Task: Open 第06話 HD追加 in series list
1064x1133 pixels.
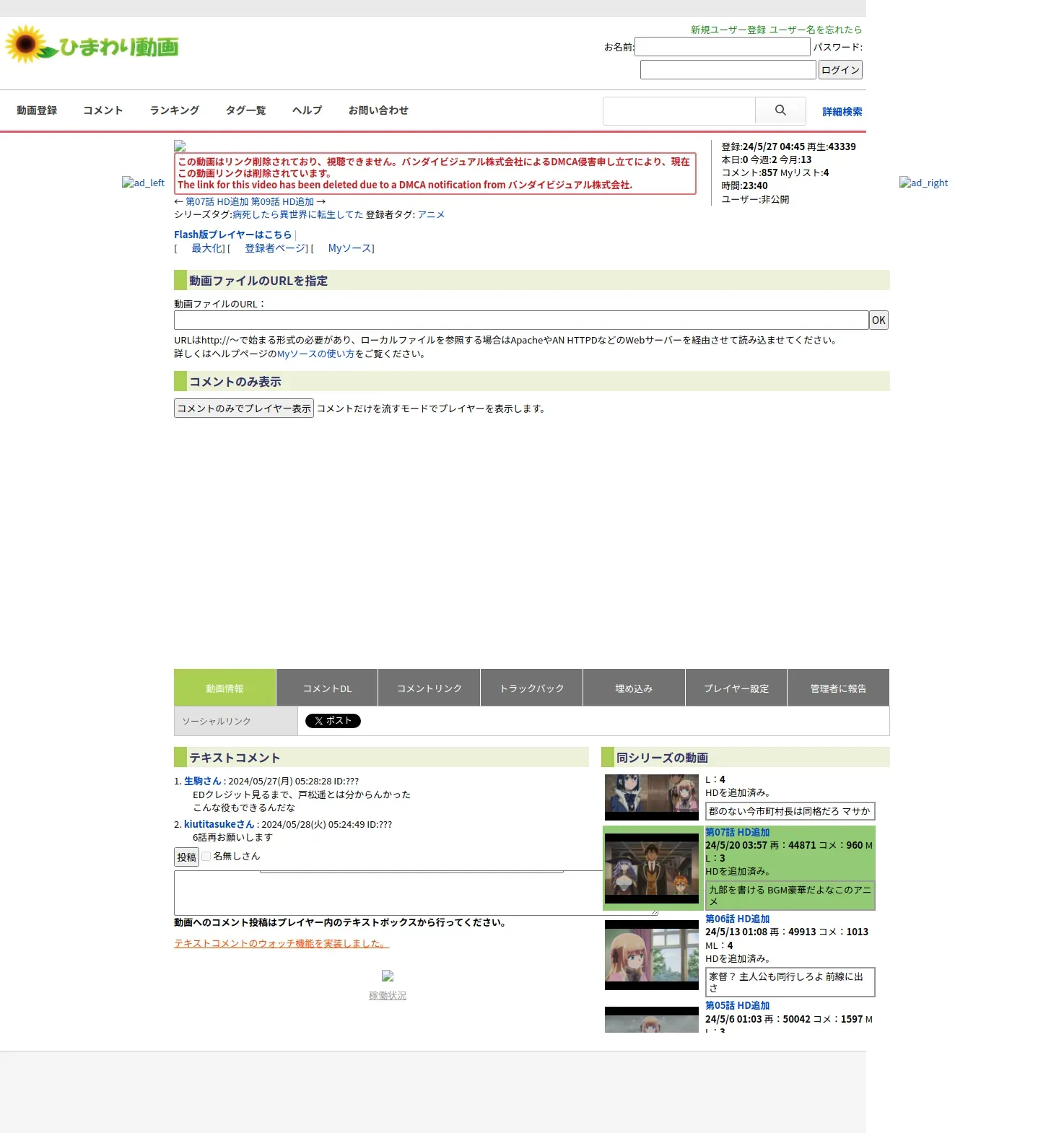Action: pyautogui.click(x=737, y=919)
